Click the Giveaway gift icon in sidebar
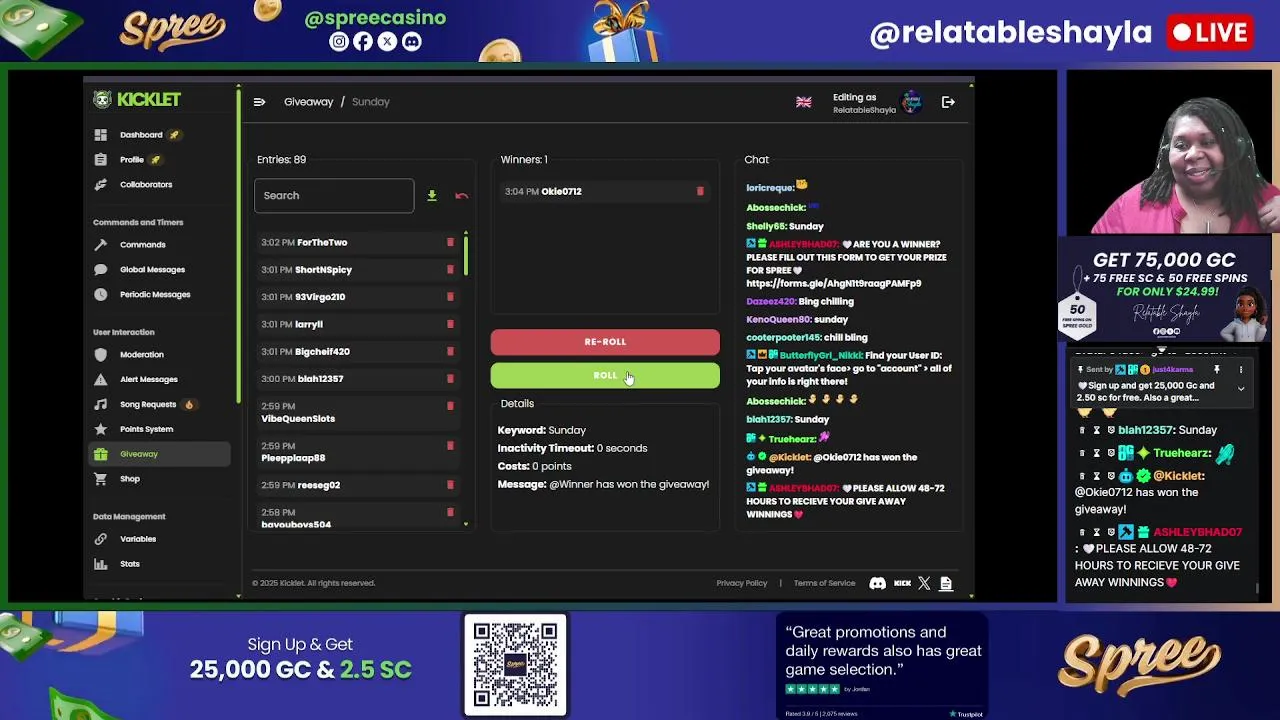 point(100,454)
